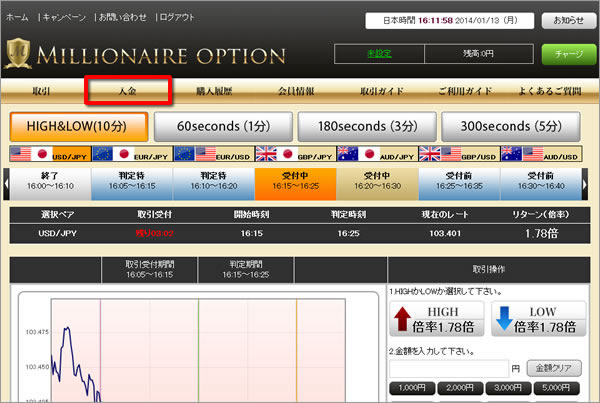Choose HIGH with red up arrow
The height and width of the screenshot is (403, 600).
[x=437, y=319]
